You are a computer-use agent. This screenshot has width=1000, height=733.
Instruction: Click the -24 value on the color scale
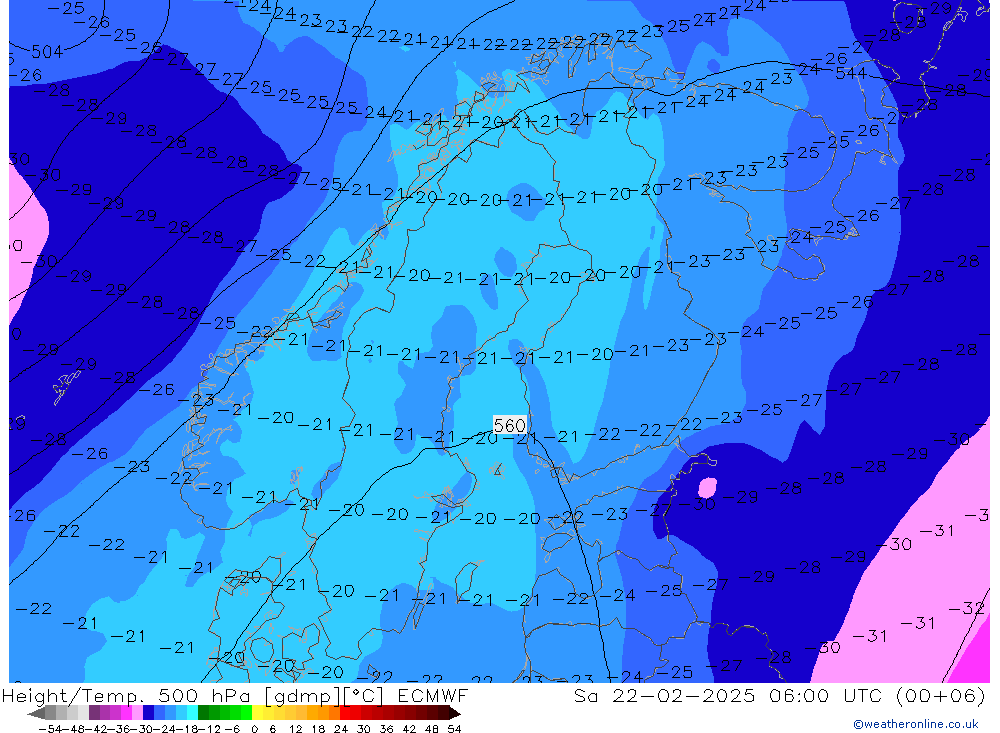(x=165, y=729)
